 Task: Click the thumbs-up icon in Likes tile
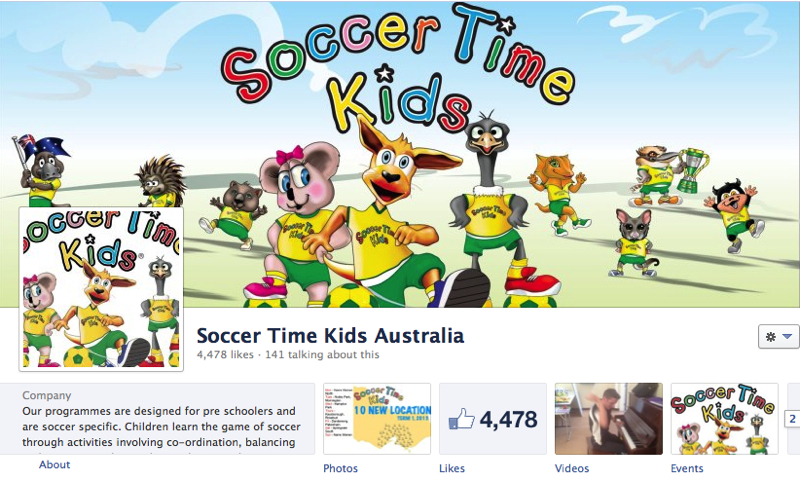[x=461, y=419]
